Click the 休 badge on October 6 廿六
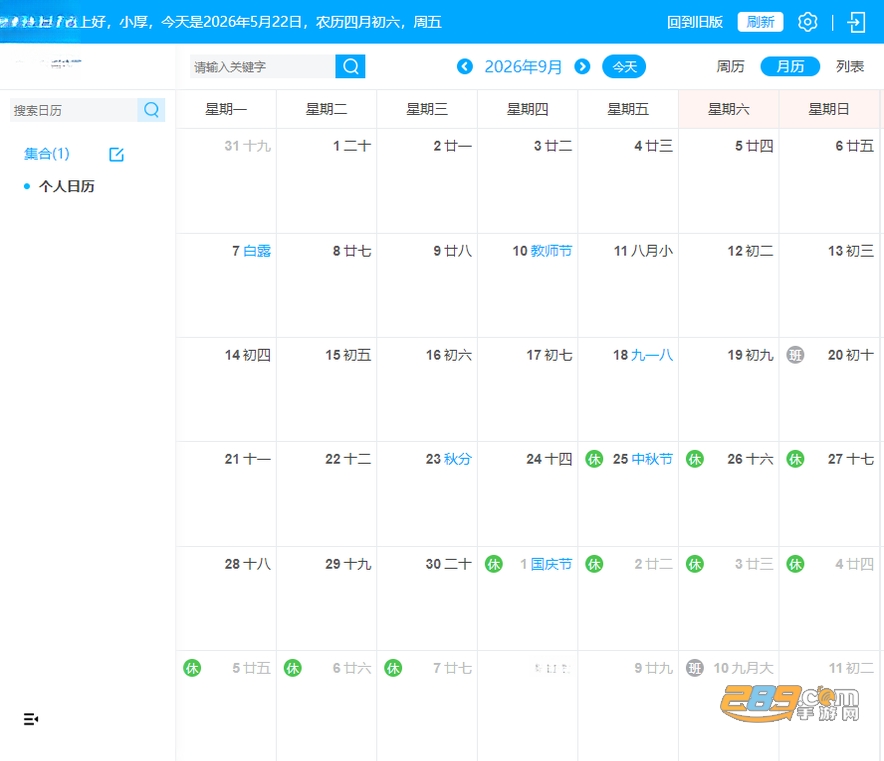884x761 pixels. pyautogui.click(x=293, y=668)
